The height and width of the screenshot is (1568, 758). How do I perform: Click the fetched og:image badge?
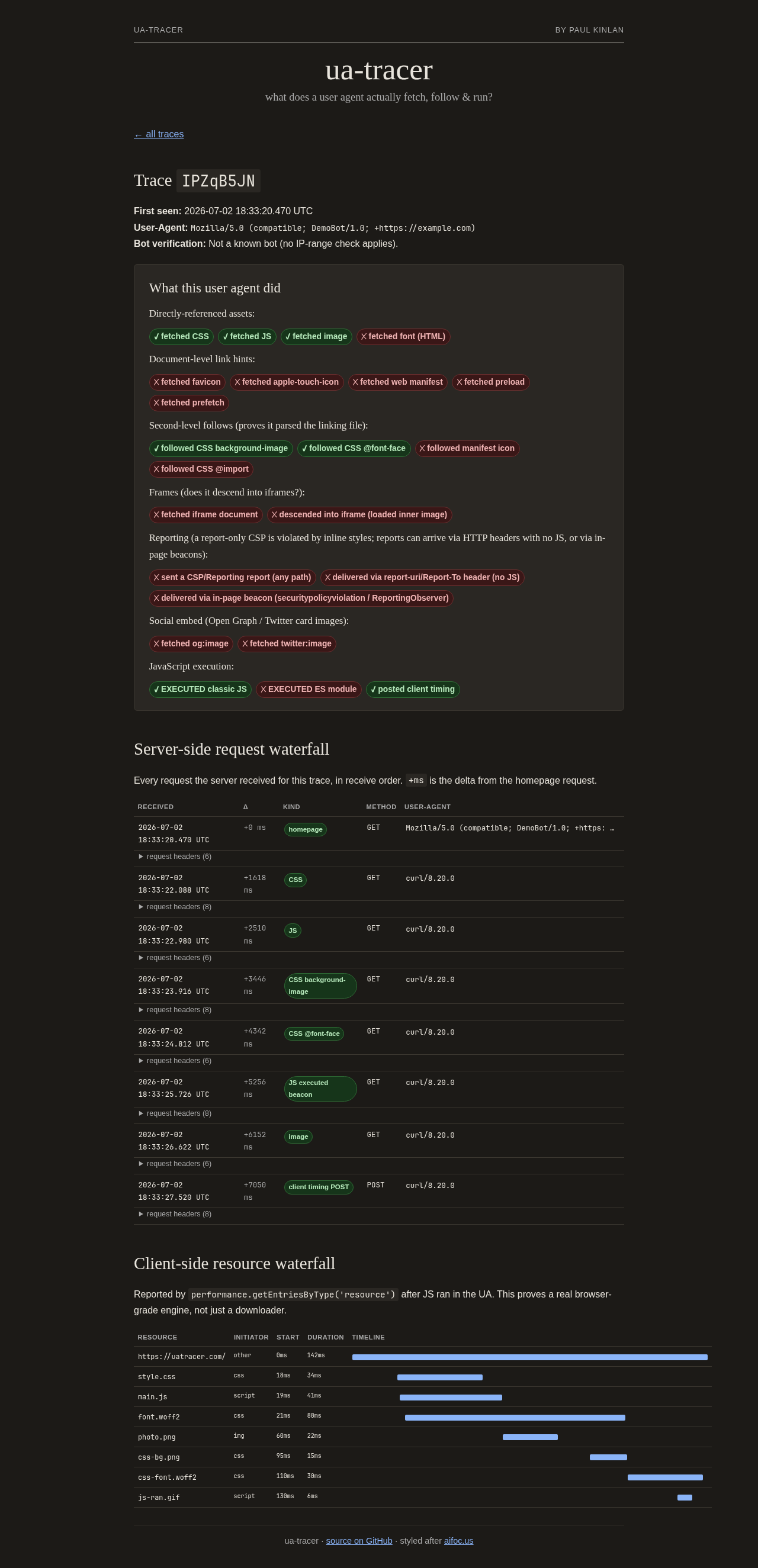click(191, 644)
